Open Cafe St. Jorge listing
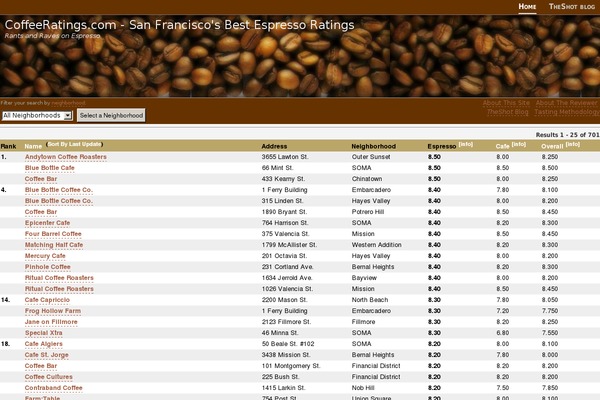 tap(46, 355)
